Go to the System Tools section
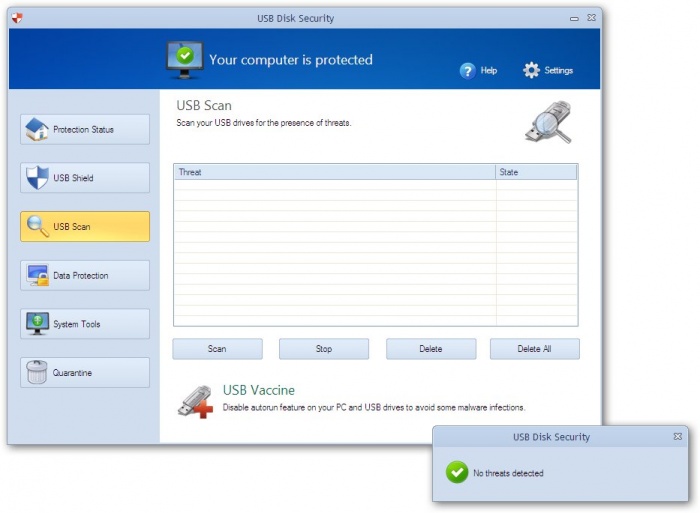The height and width of the screenshot is (513, 700). coord(85,324)
